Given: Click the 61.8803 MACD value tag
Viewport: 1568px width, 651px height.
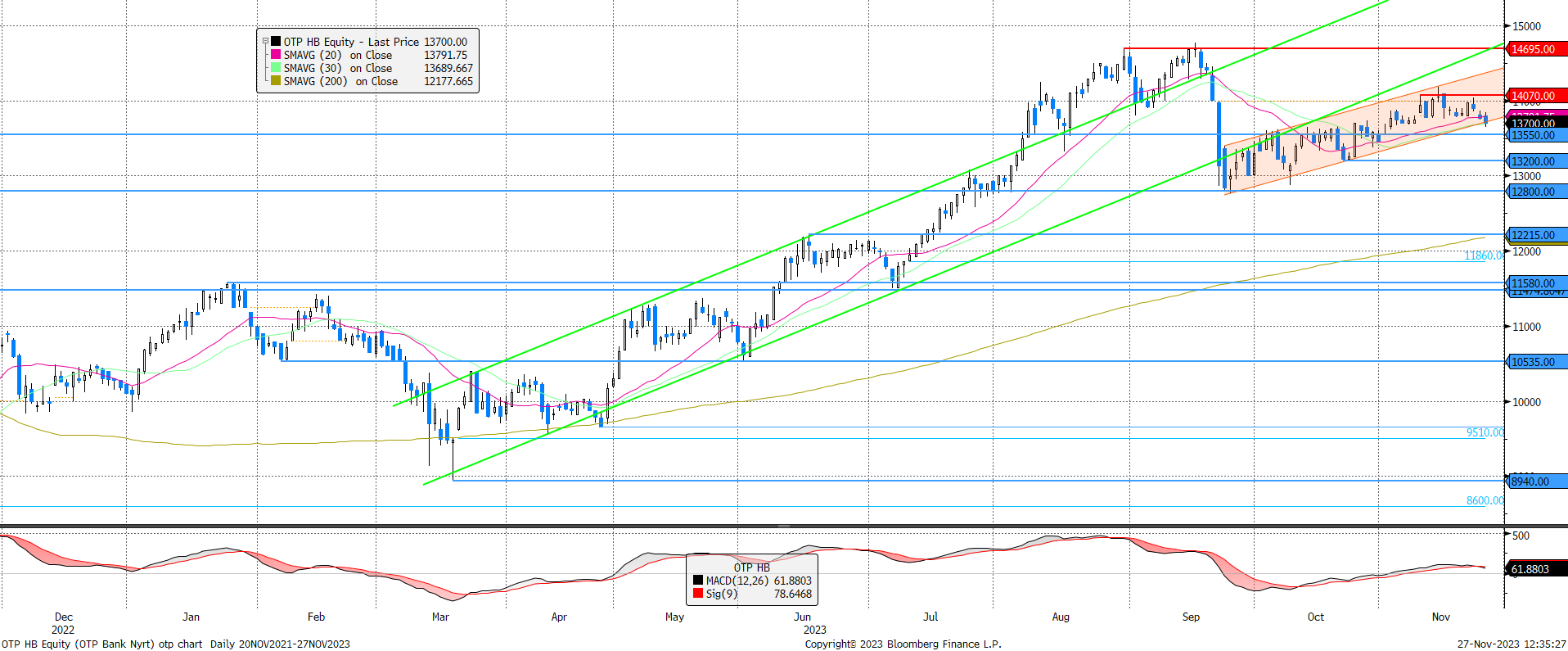Looking at the screenshot, I should (x=1536, y=569).
